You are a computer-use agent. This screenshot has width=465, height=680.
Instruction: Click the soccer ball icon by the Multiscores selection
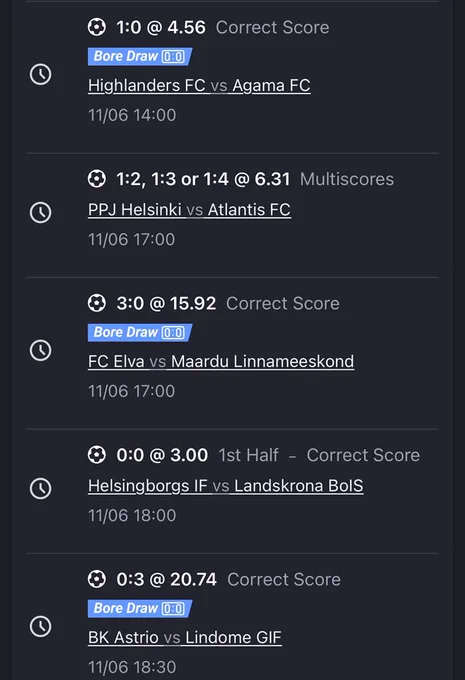[96, 179]
